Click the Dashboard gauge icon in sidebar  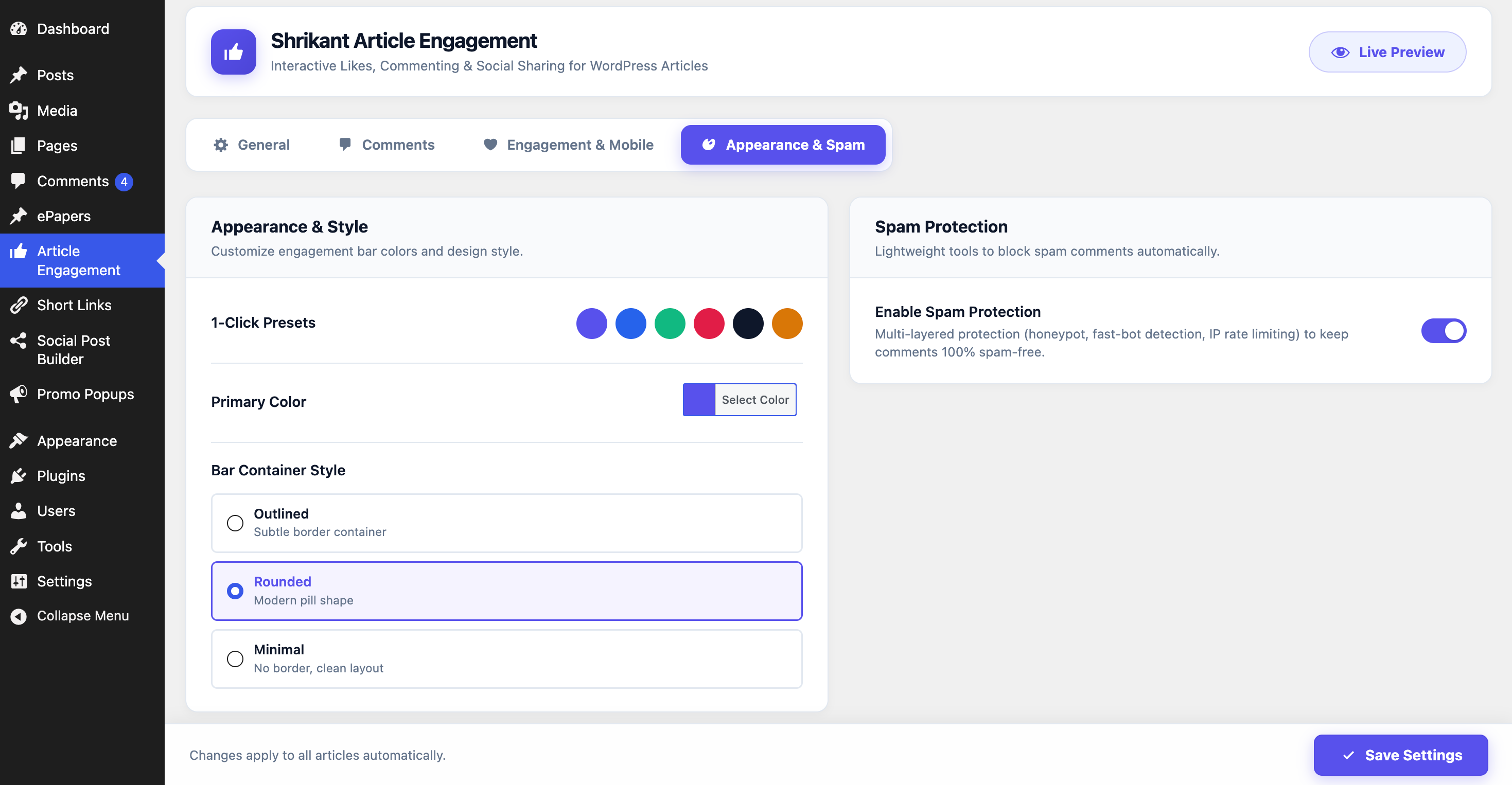[19, 29]
